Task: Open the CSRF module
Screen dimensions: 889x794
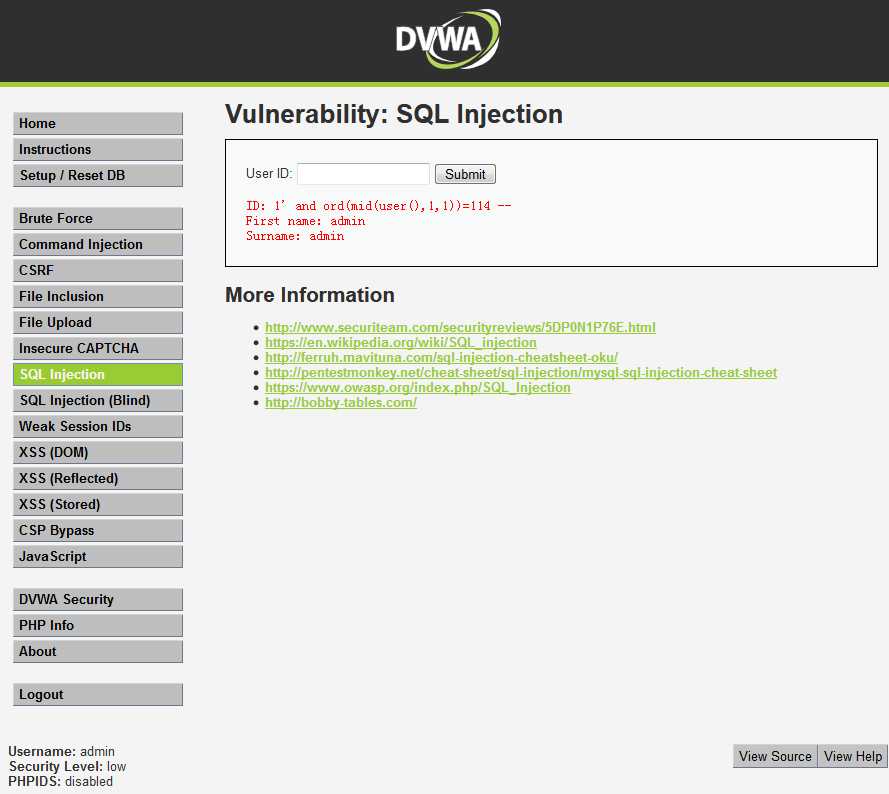Action: click(x=98, y=271)
